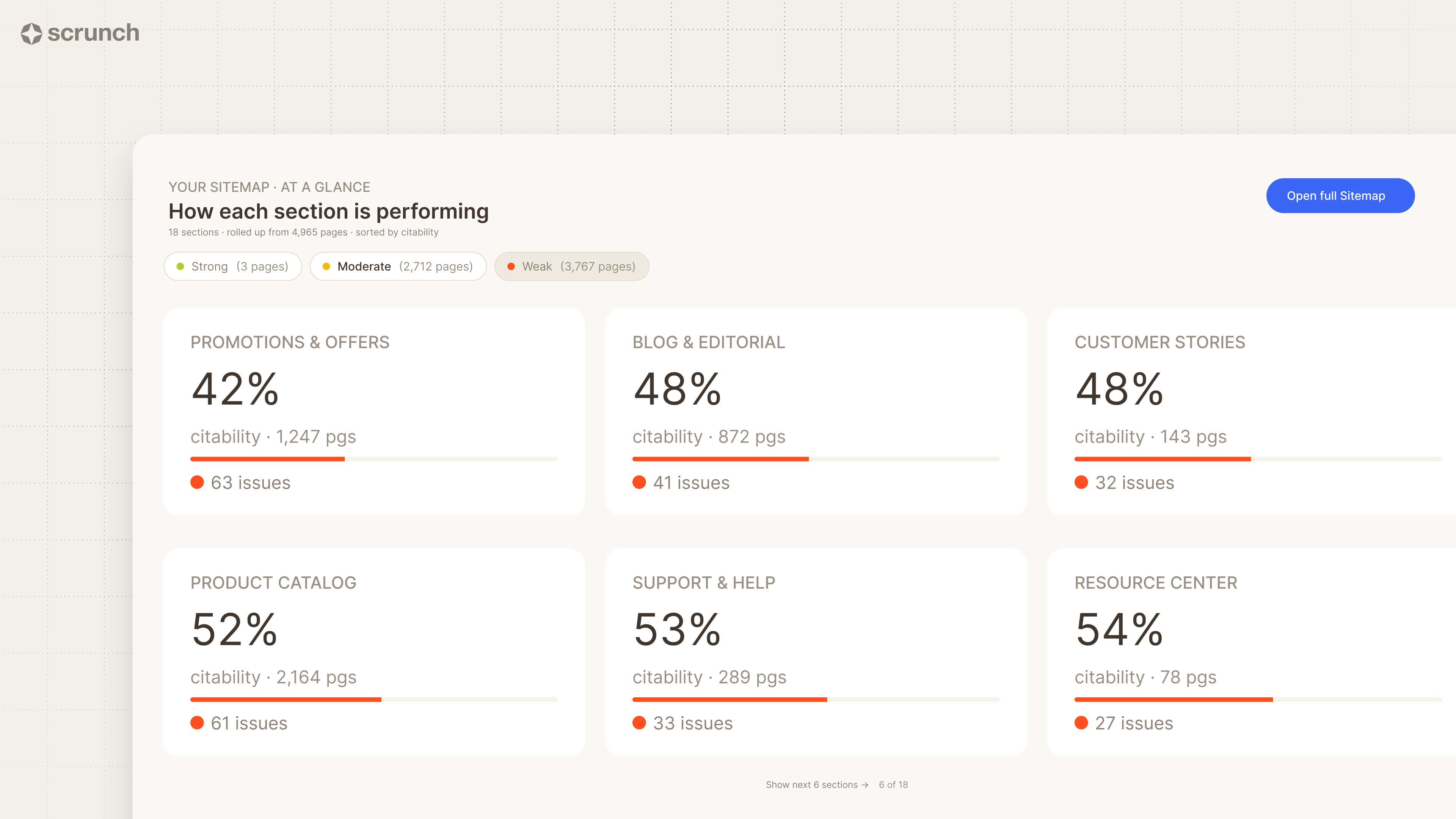Screen dimensions: 1456x819
Task: Click the orange dot beside 27 issues
Action: pyautogui.click(x=1081, y=722)
